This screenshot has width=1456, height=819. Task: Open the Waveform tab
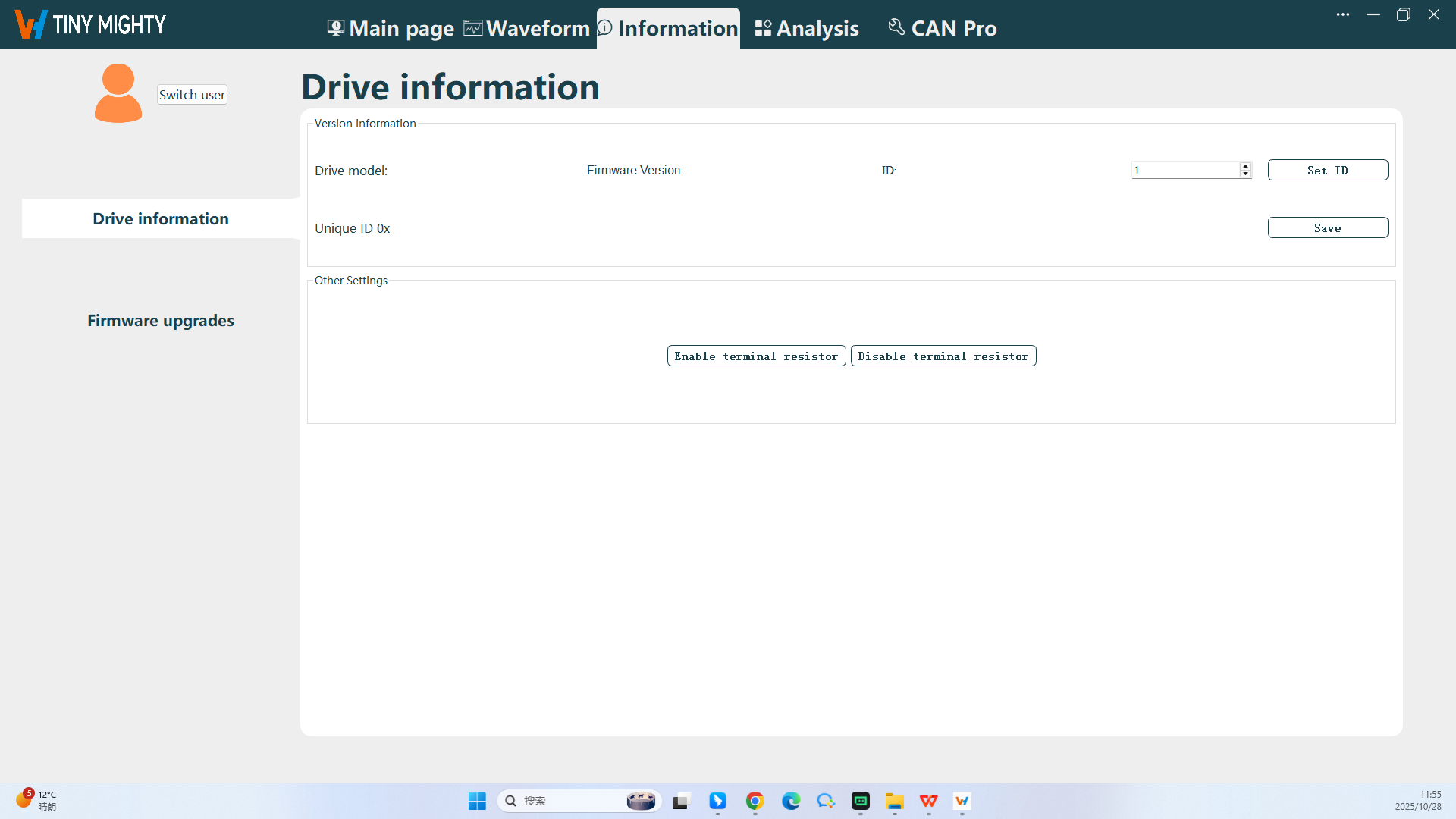point(538,28)
